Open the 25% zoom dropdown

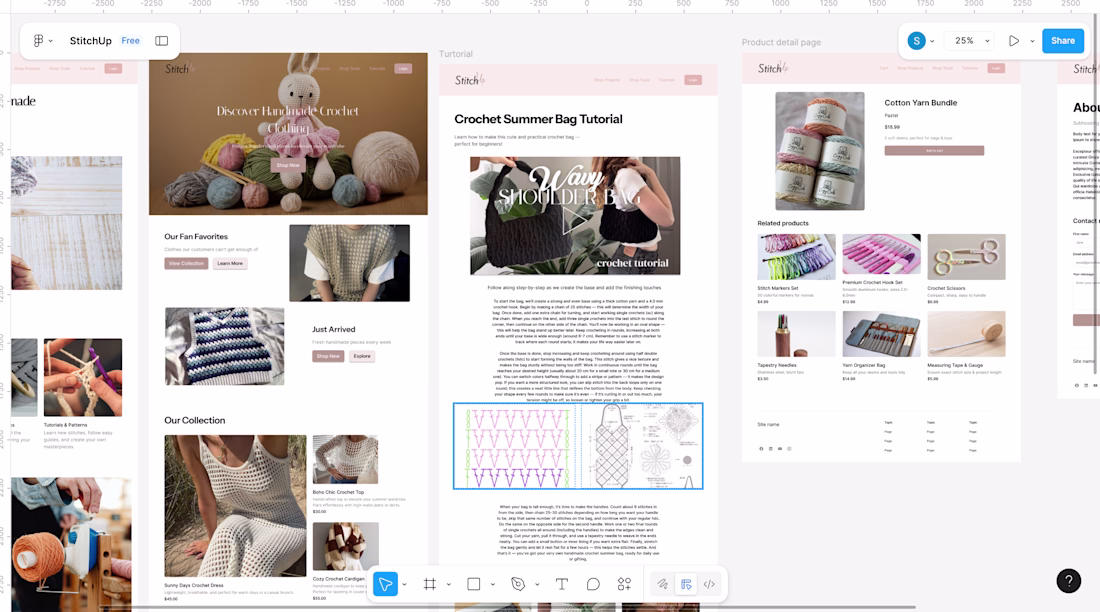971,41
